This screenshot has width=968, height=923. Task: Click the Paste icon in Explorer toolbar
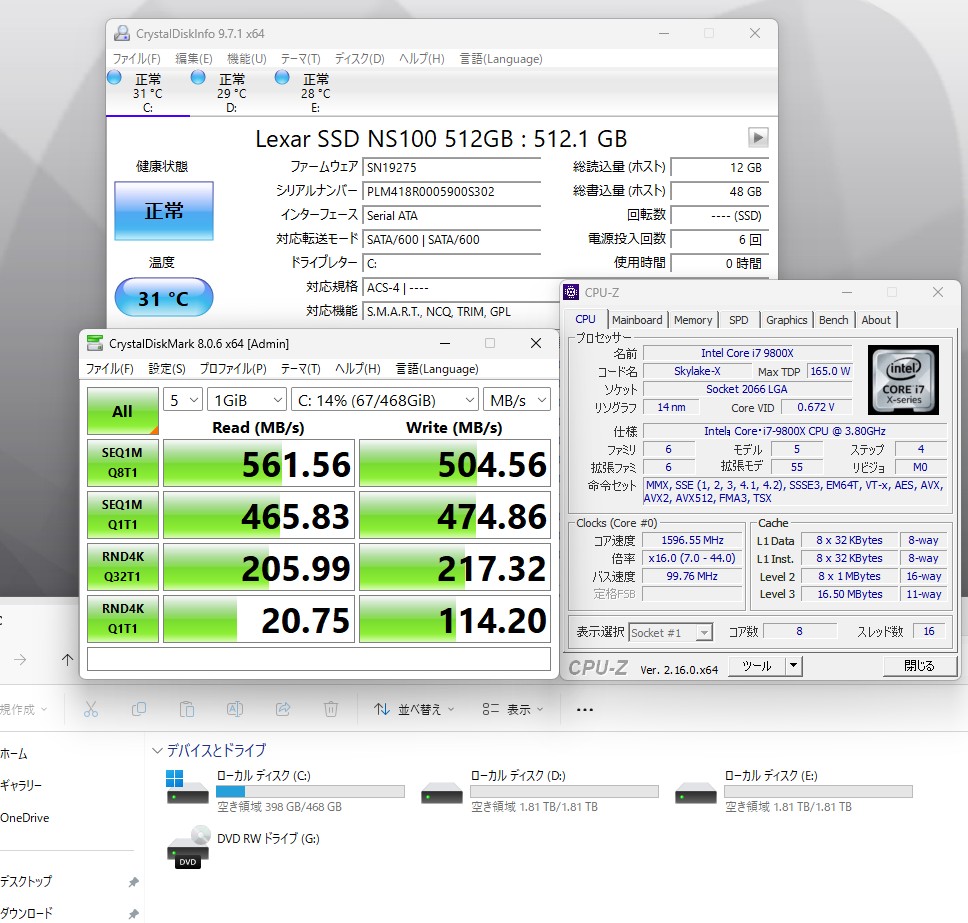click(x=186, y=709)
